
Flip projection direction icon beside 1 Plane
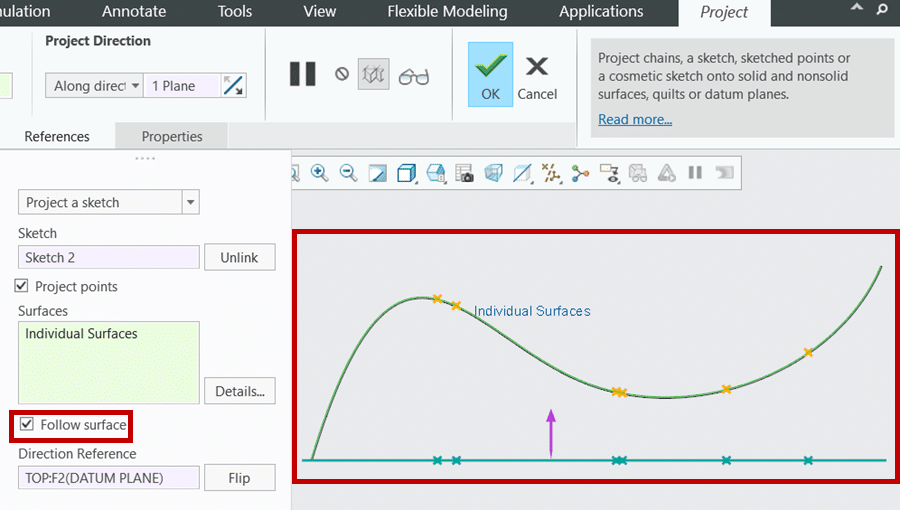tap(233, 86)
